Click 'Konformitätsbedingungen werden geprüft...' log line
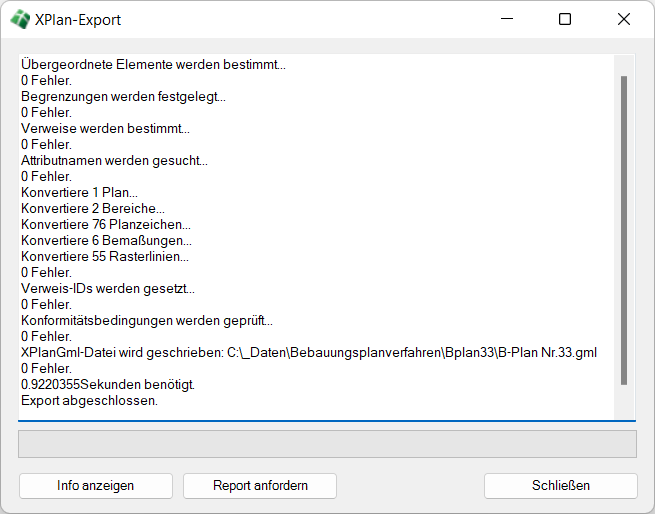 (146, 321)
